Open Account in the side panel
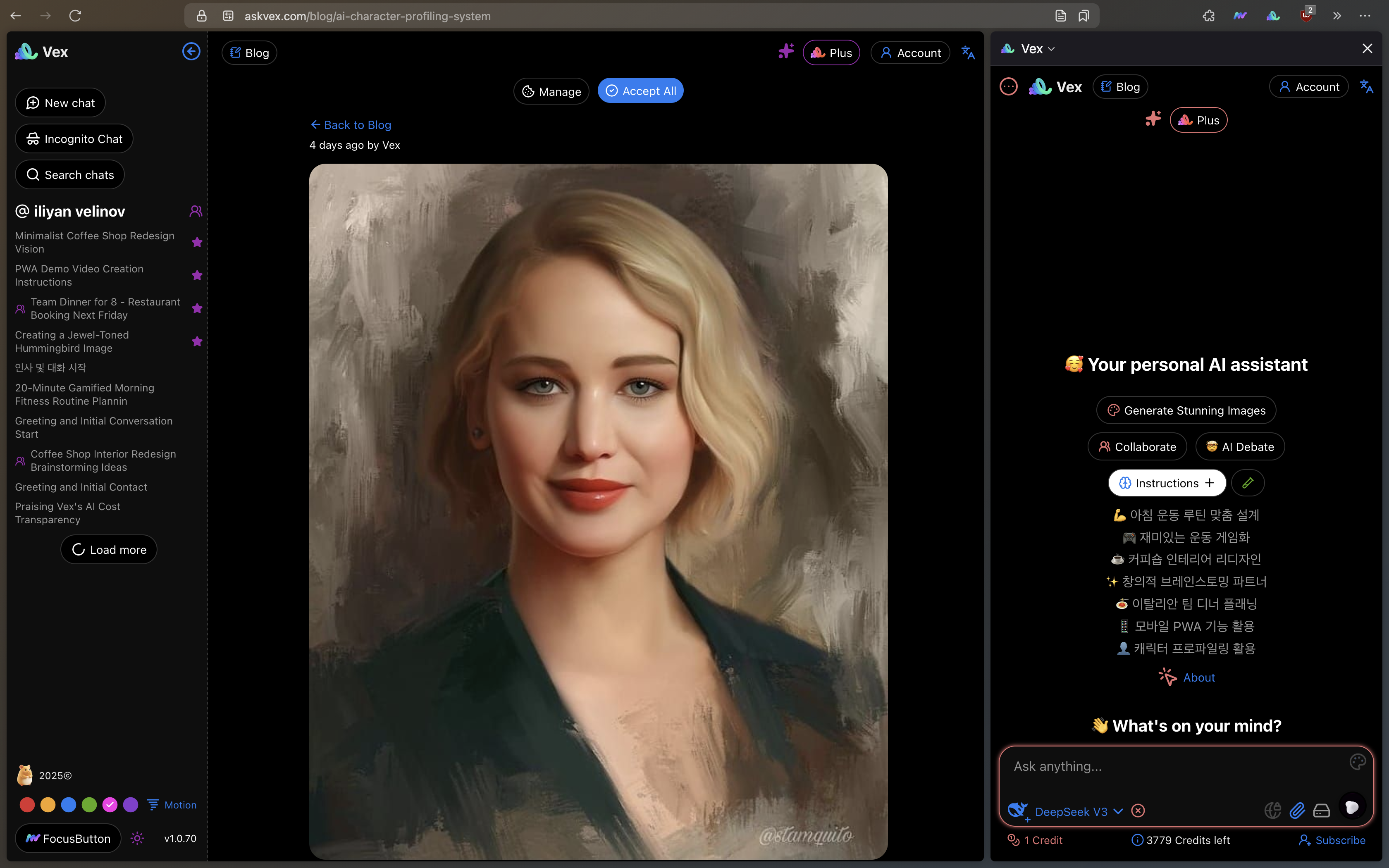The image size is (1389, 868). (1309, 87)
